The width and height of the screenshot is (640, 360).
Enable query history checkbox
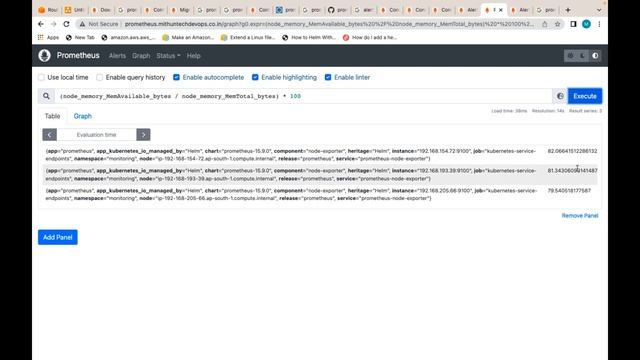click(100, 77)
